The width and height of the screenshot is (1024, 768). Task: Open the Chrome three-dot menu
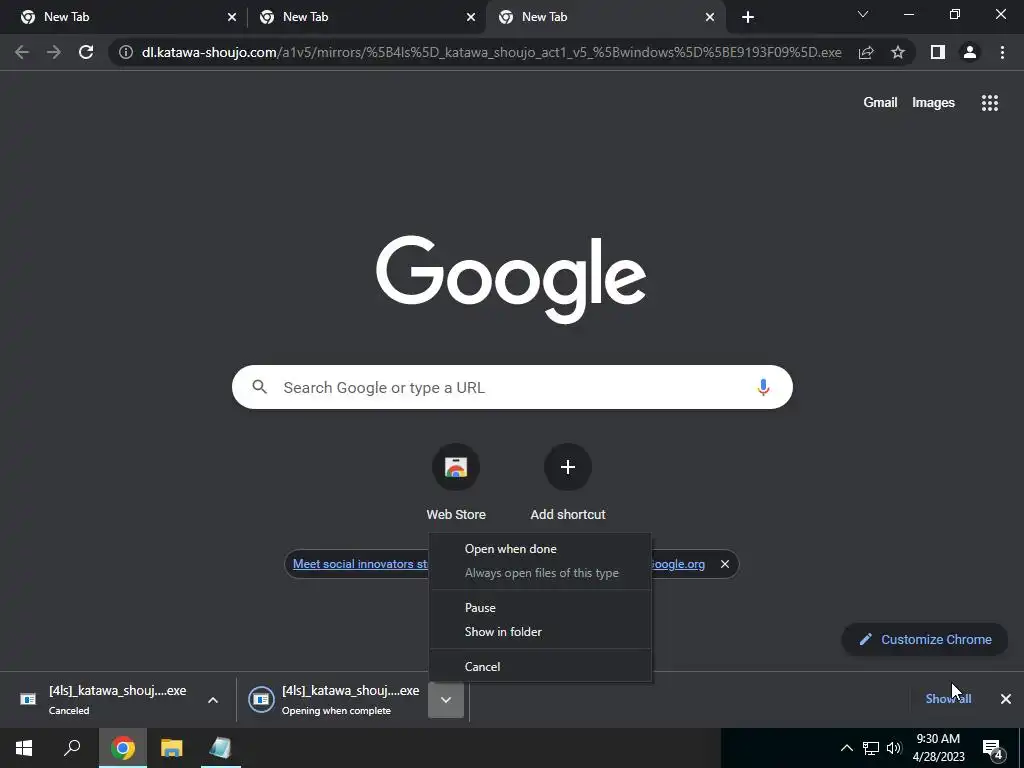(x=1002, y=52)
